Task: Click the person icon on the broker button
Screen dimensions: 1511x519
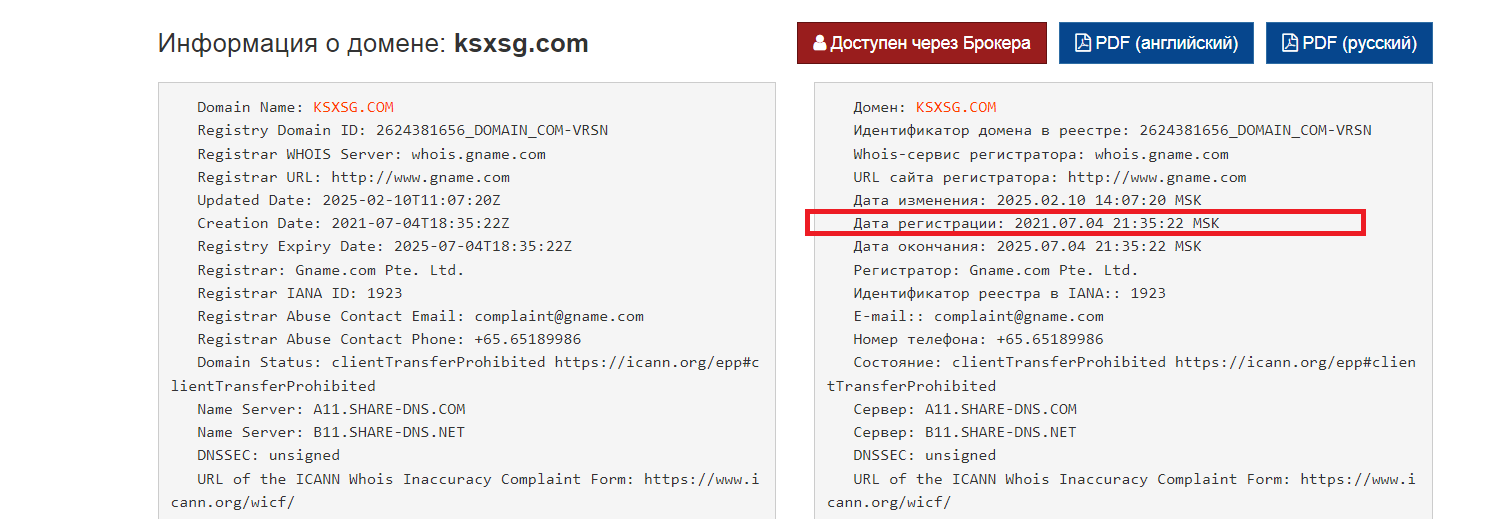Action: coord(820,44)
